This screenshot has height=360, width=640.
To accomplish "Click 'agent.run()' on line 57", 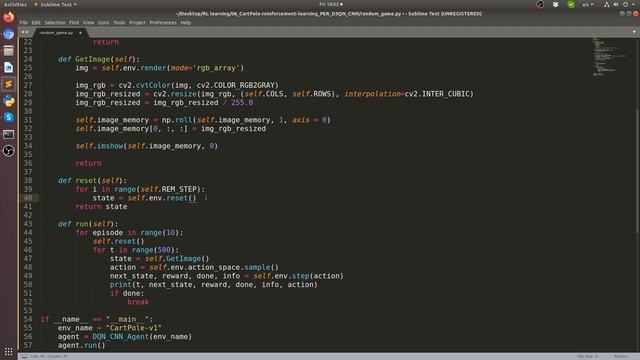I will [81, 345].
